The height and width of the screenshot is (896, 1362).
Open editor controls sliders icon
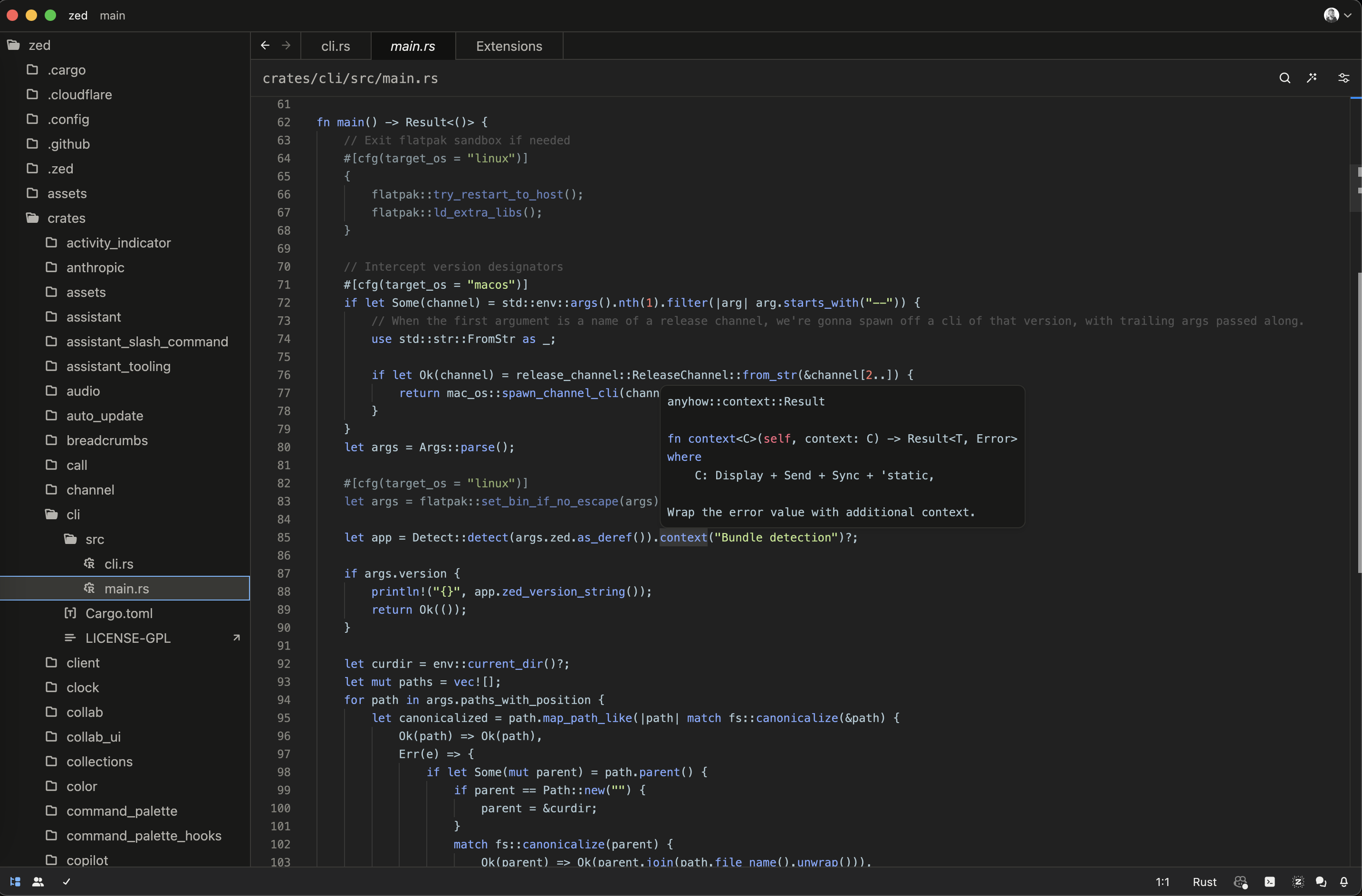1343,78
